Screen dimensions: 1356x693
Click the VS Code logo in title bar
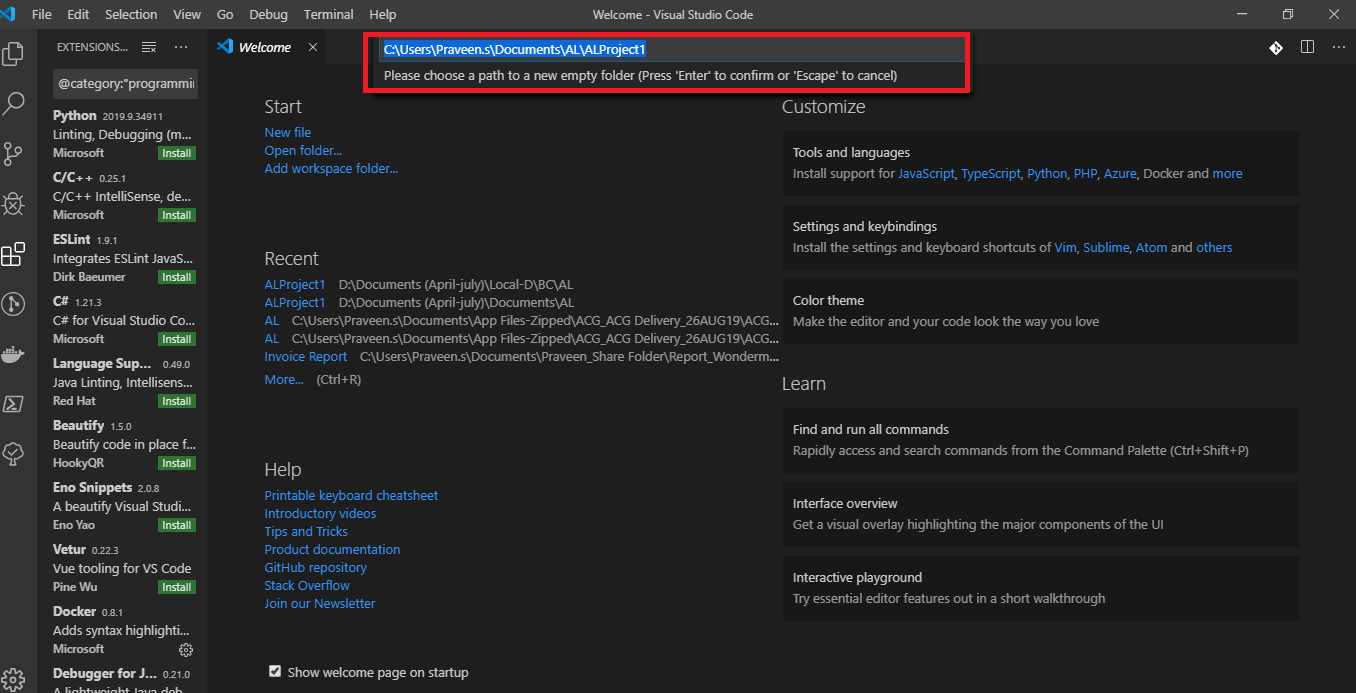[x=10, y=14]
